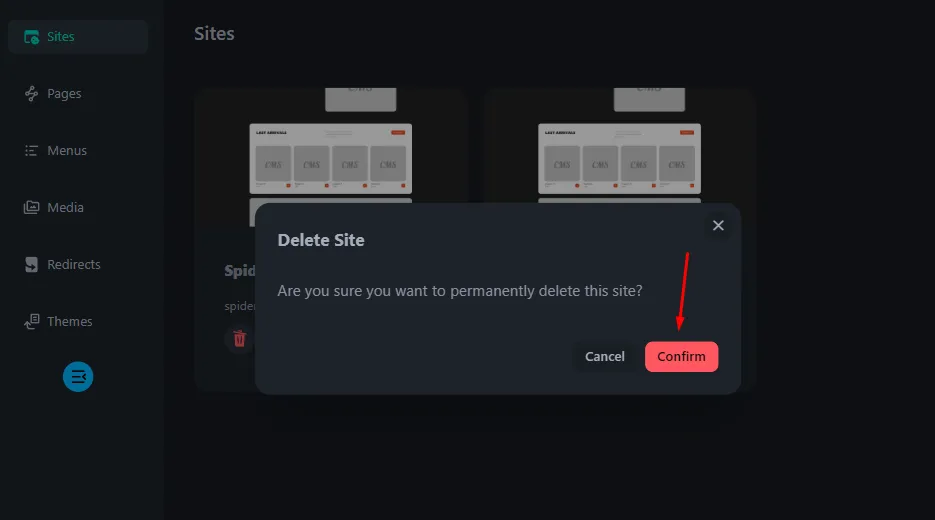The width and height of the screenshot is (935, 520).
Task: Click the Media gallery icon
Action: tap(32, 208)
